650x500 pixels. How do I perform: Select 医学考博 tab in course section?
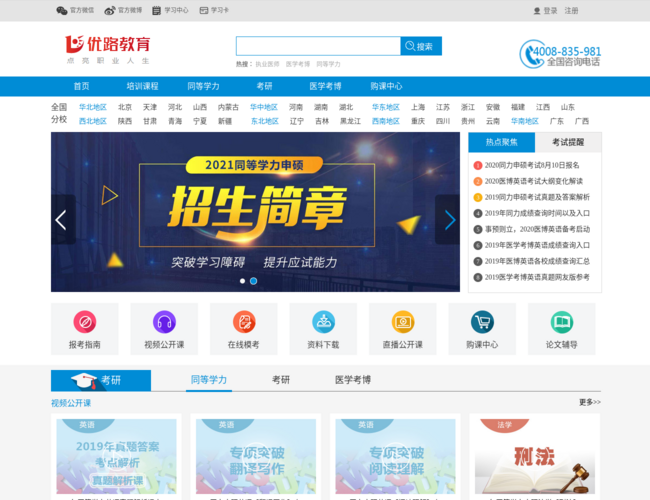tap(352, 380)
